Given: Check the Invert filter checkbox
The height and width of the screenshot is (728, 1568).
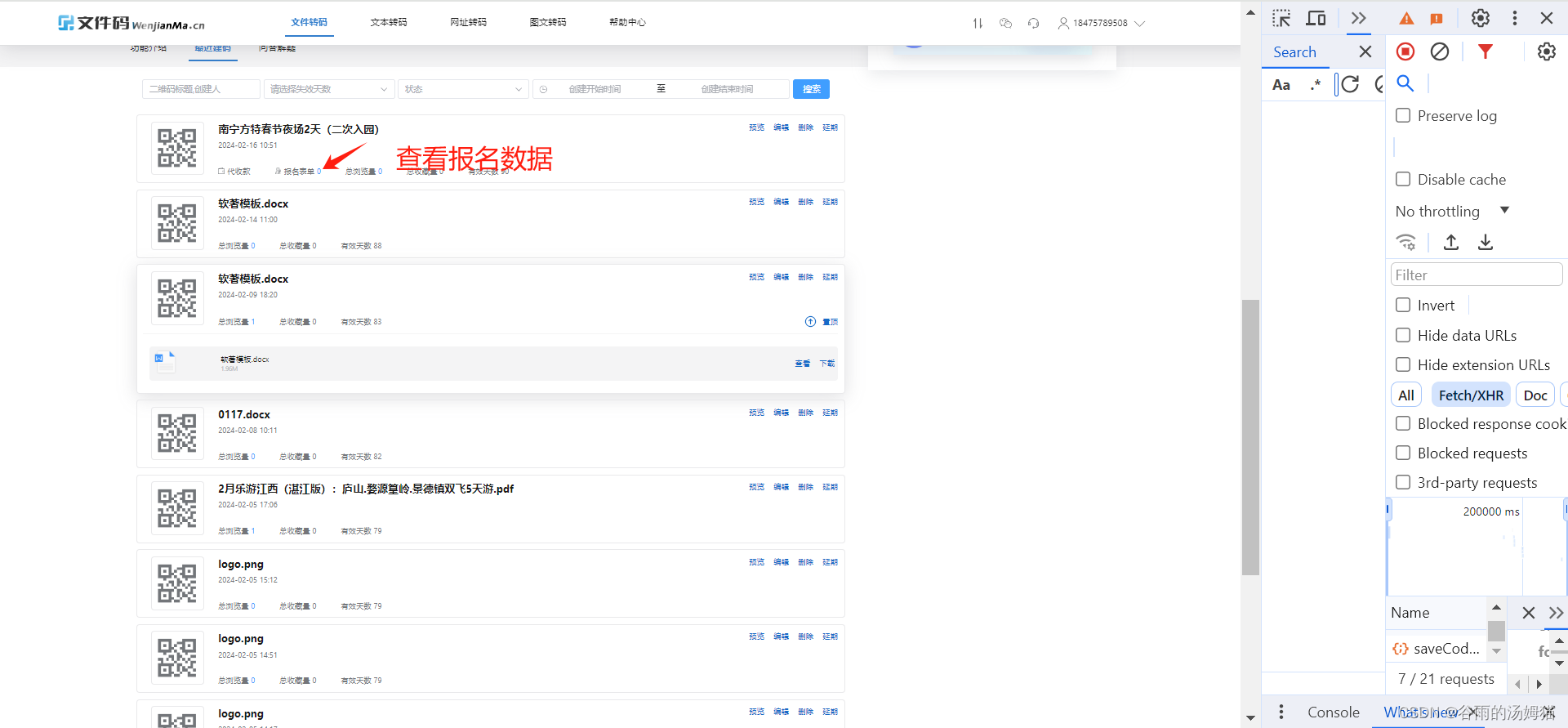Looking at the screenshot, I should (x=1403, y=305).
